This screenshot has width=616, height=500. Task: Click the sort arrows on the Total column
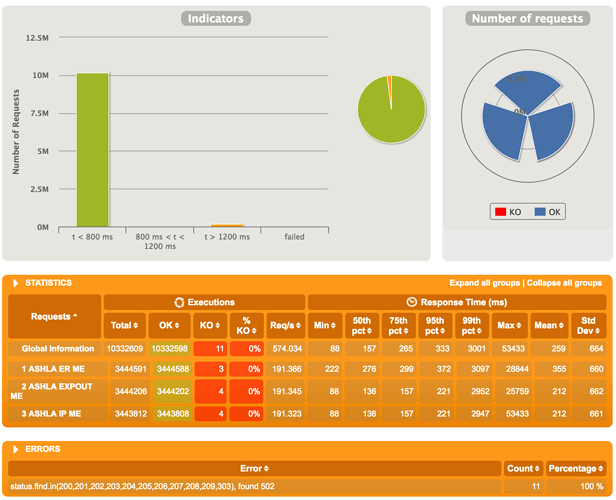coord(136,325)
